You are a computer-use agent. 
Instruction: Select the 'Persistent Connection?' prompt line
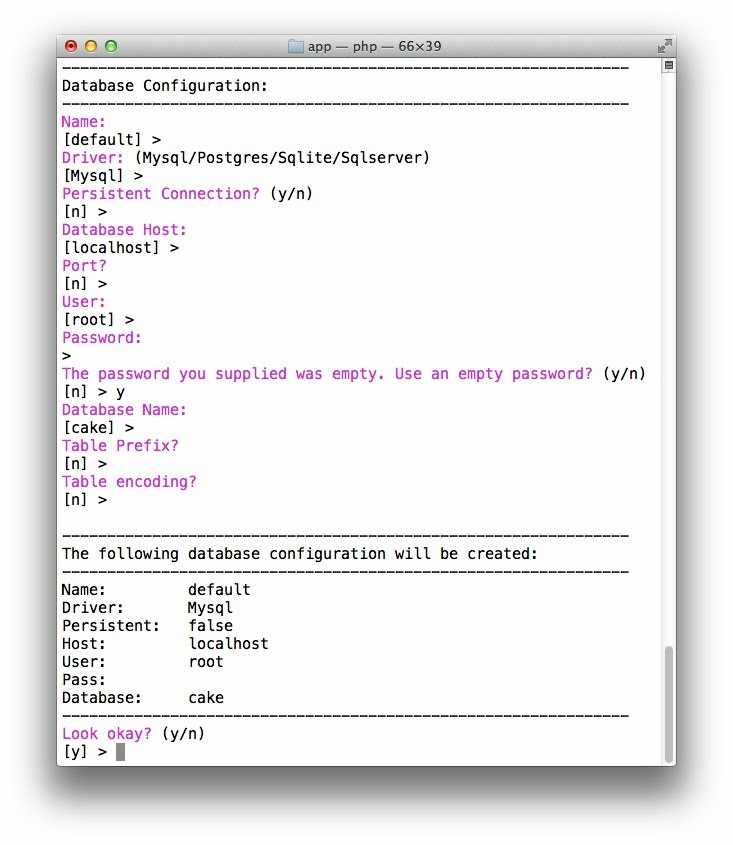point(160,194)
